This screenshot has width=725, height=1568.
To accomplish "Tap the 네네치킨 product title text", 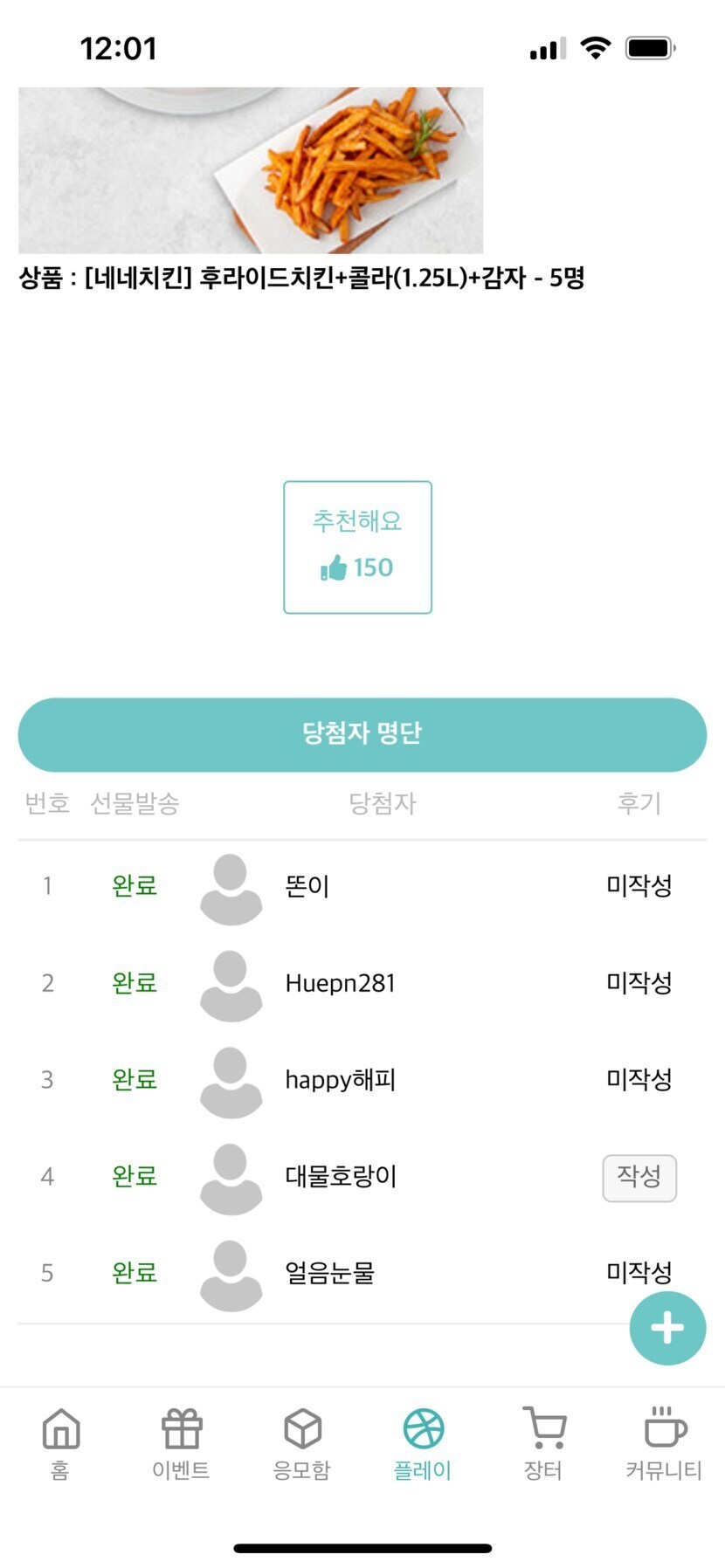I will coord(301,279).
